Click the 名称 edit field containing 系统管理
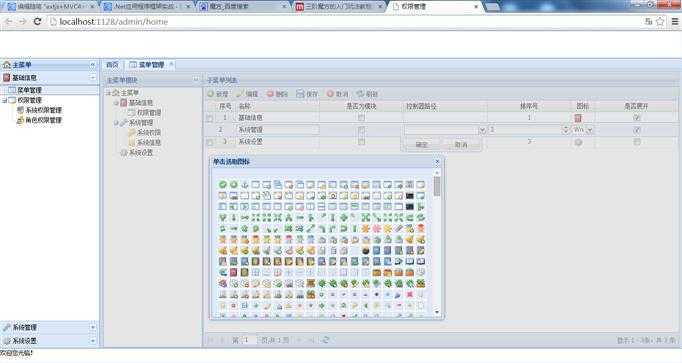Viewport: 682px width, 363px height. coord(277,130)
